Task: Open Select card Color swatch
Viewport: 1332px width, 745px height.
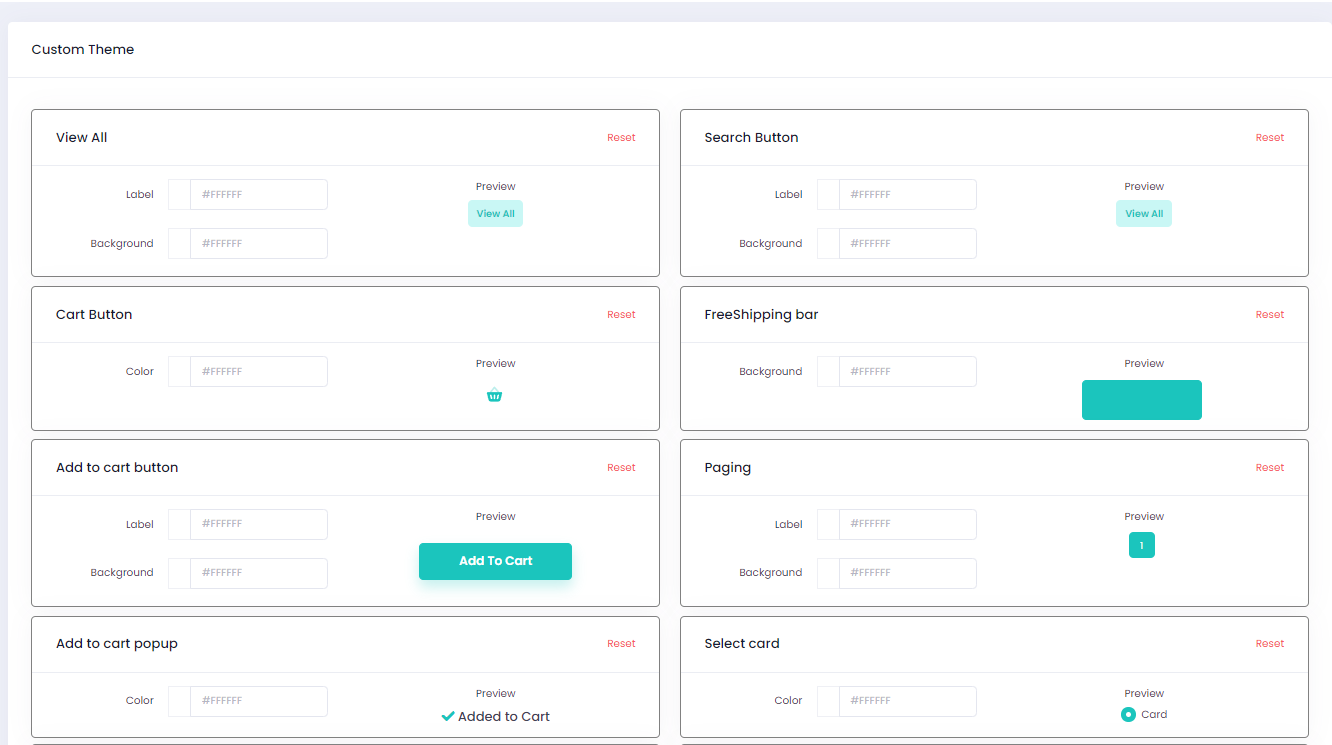Action: [x=828, y=702]
